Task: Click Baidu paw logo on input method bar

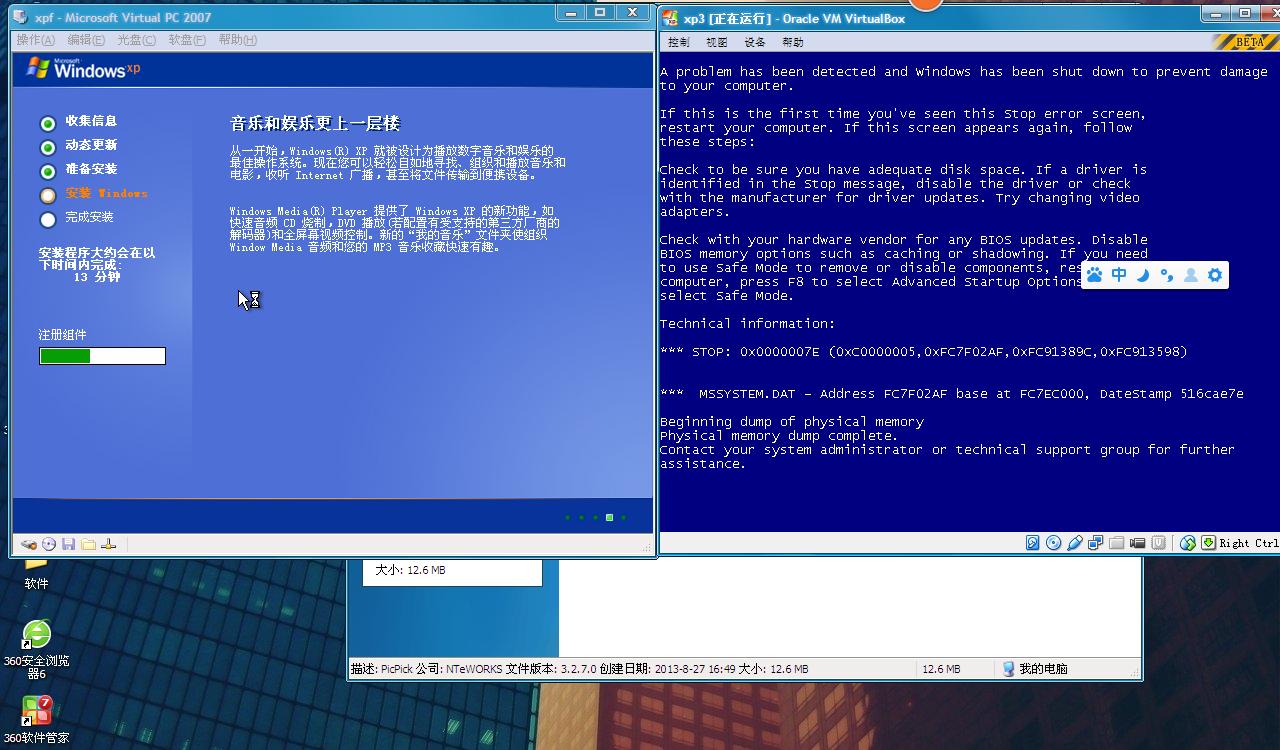Action: [x=1095, y=275]
